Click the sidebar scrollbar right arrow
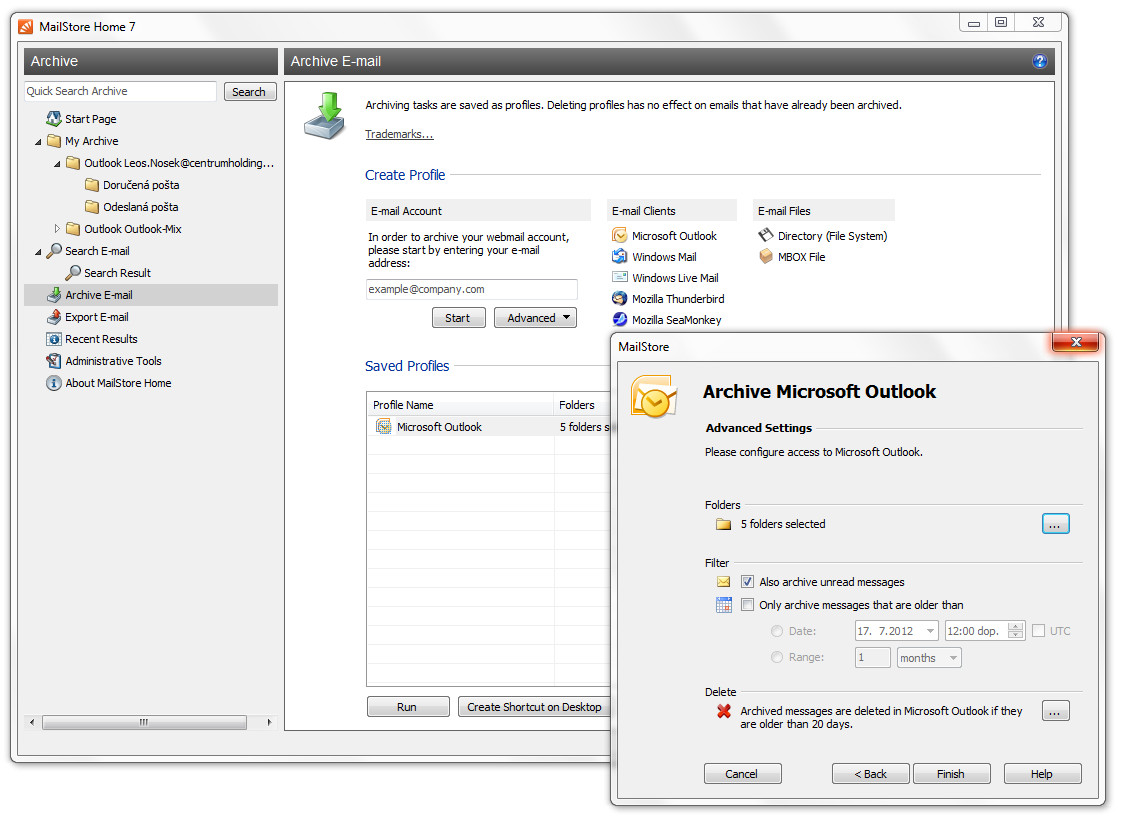The height and width of the screenshot is (817, 1121). click(x=269, y=723)
